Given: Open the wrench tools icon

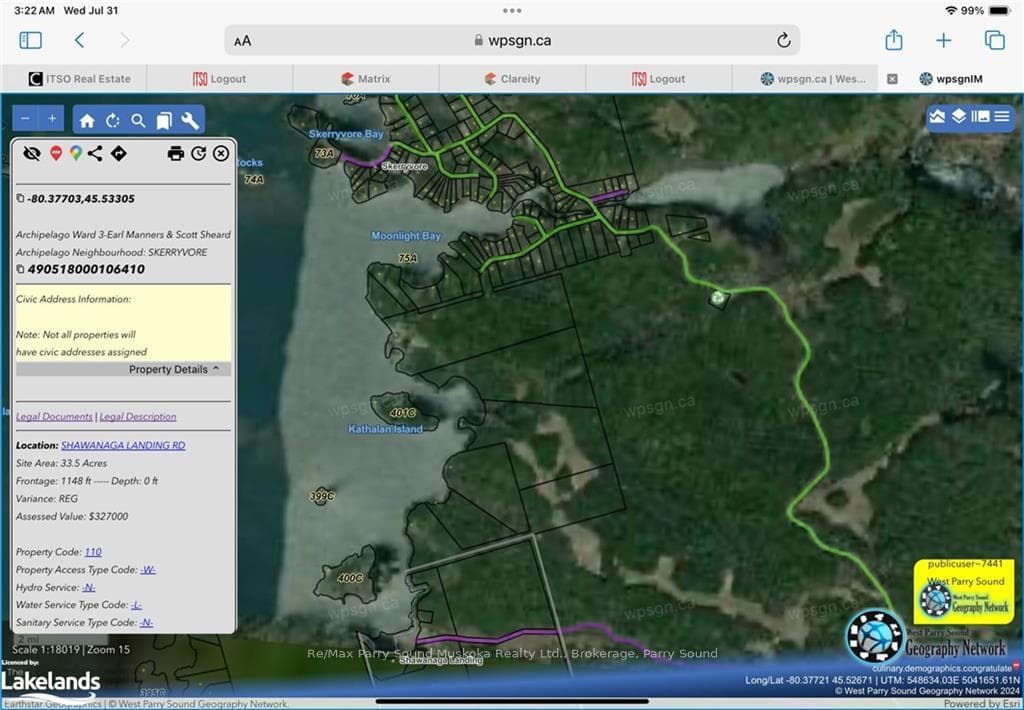Looking at the screenshot, I should (189, 120).
